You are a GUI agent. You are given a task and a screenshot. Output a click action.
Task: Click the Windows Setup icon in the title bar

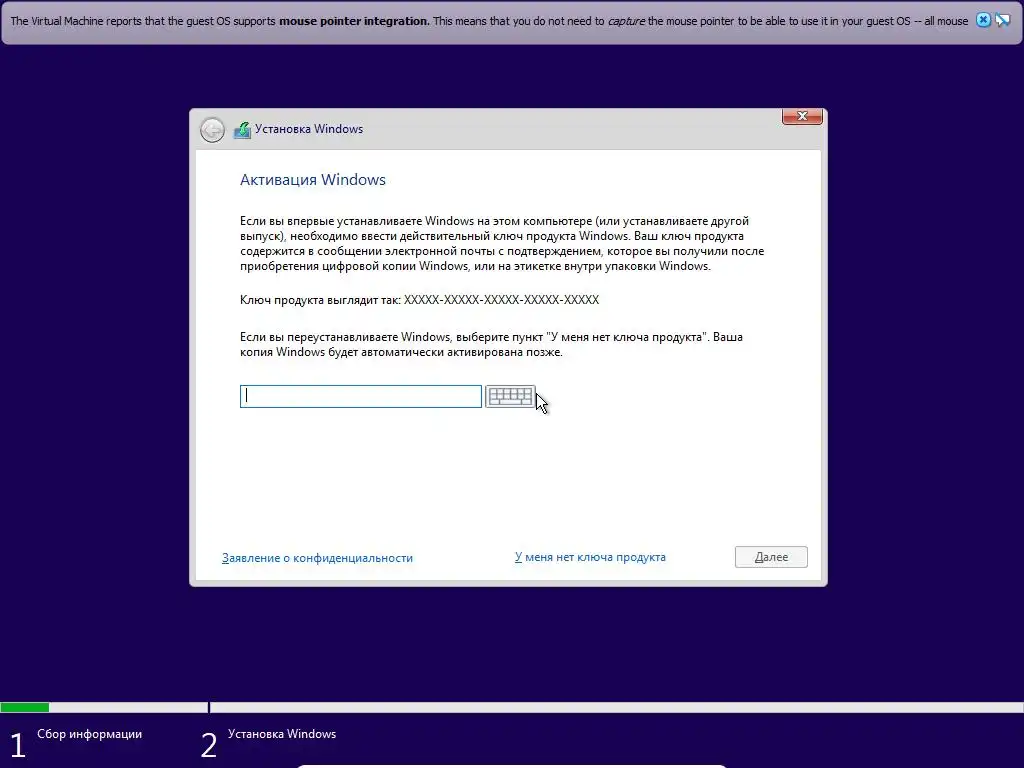coord(242,129)
